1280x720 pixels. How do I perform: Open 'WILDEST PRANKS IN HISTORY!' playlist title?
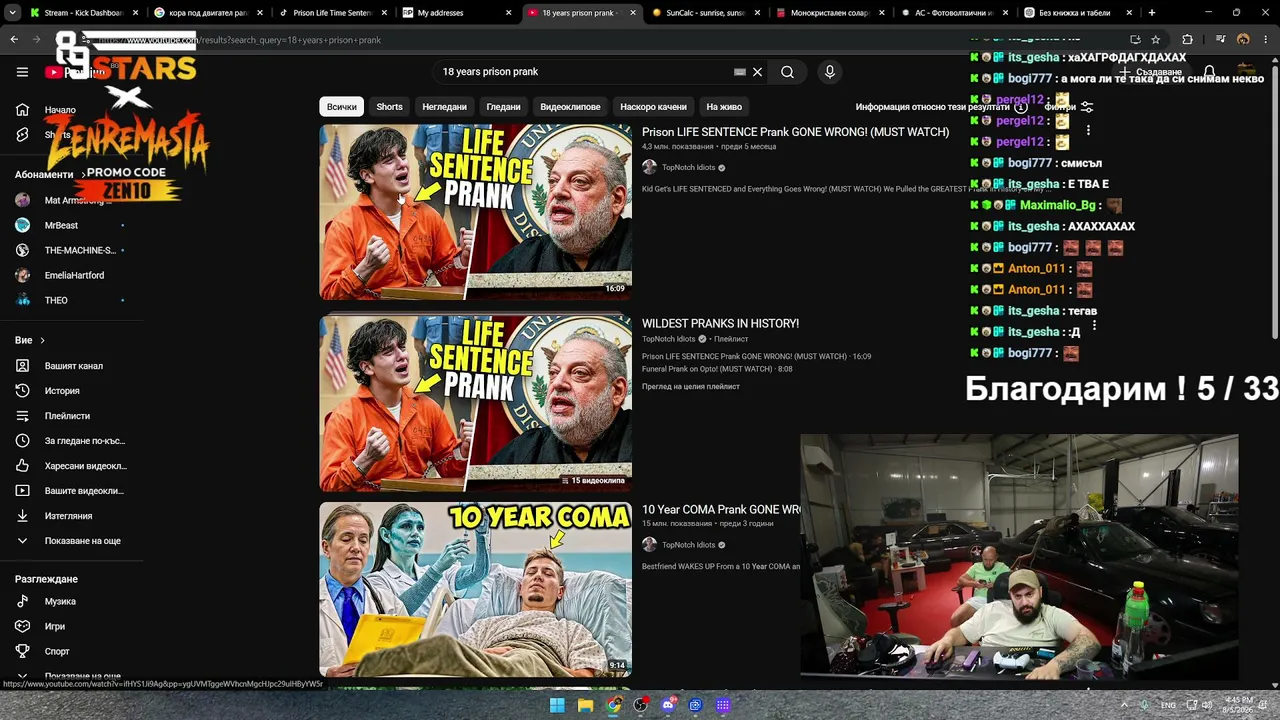click(720, 324)
